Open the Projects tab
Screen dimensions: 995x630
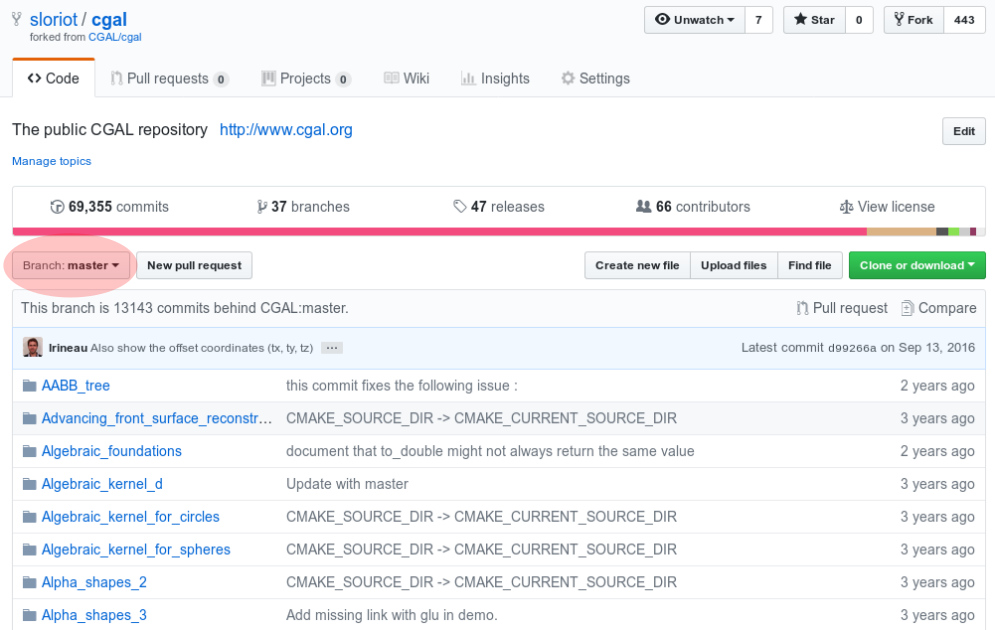(306, 79)
